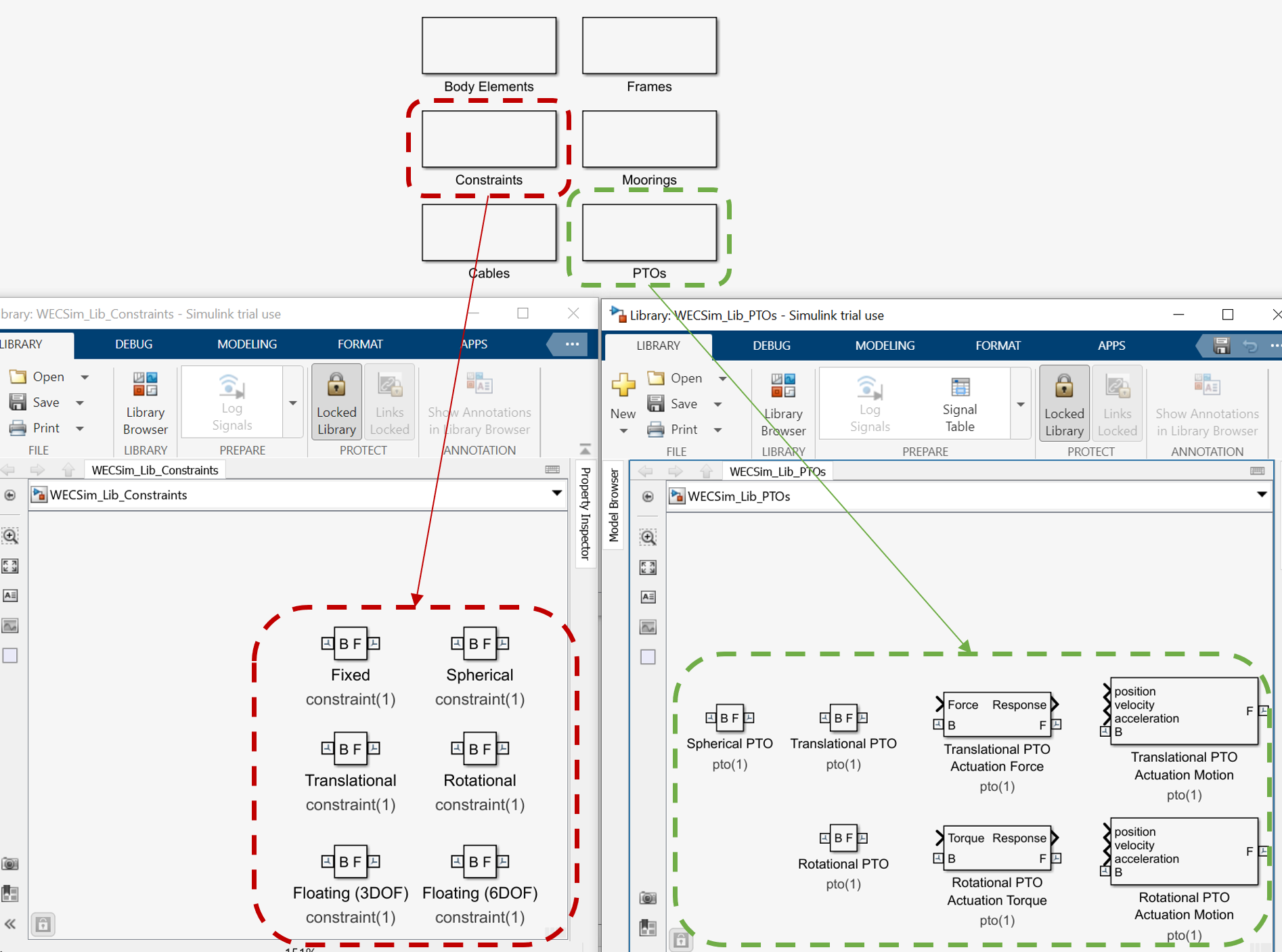Switch to DEBUG tab in Constraints window
This screenshot has height=952, width=1282.
(x=133, y=344)
